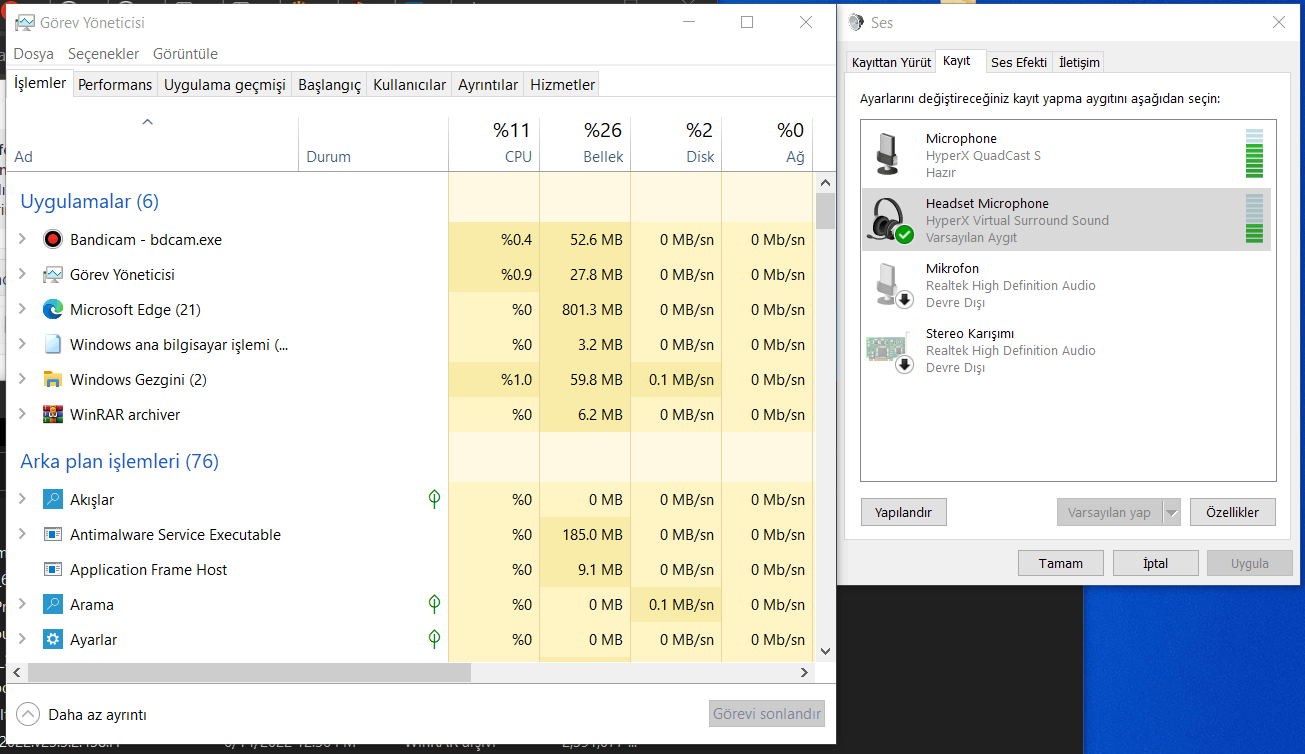This screenshot has height=754, width=1305.
Task: Expand the Görev Yöneticisi process group
Action: pyautogui.click(x=23, y=274)
